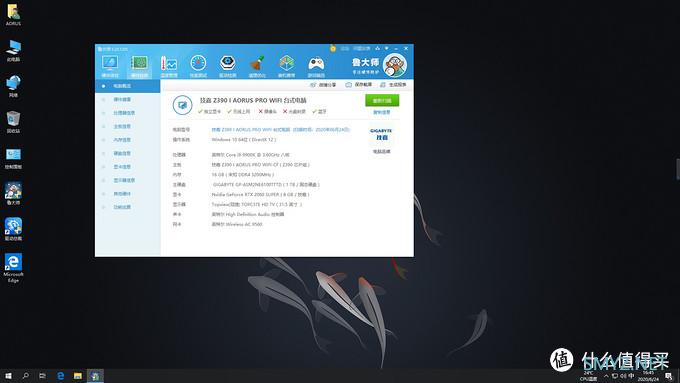Open the Microsoft Edge desktop shortcut
Screen dimensions: 680x383
pyautogui.click(x=13, y=268)
